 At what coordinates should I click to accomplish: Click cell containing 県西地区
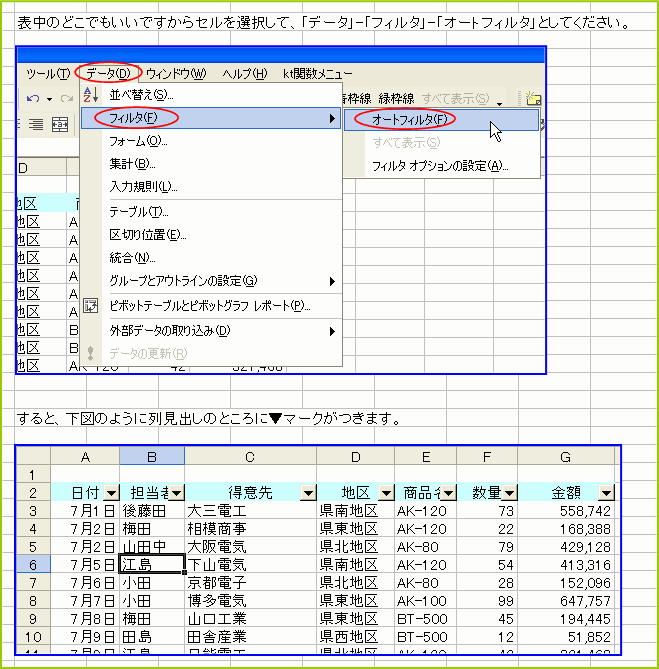click(356, 637)
